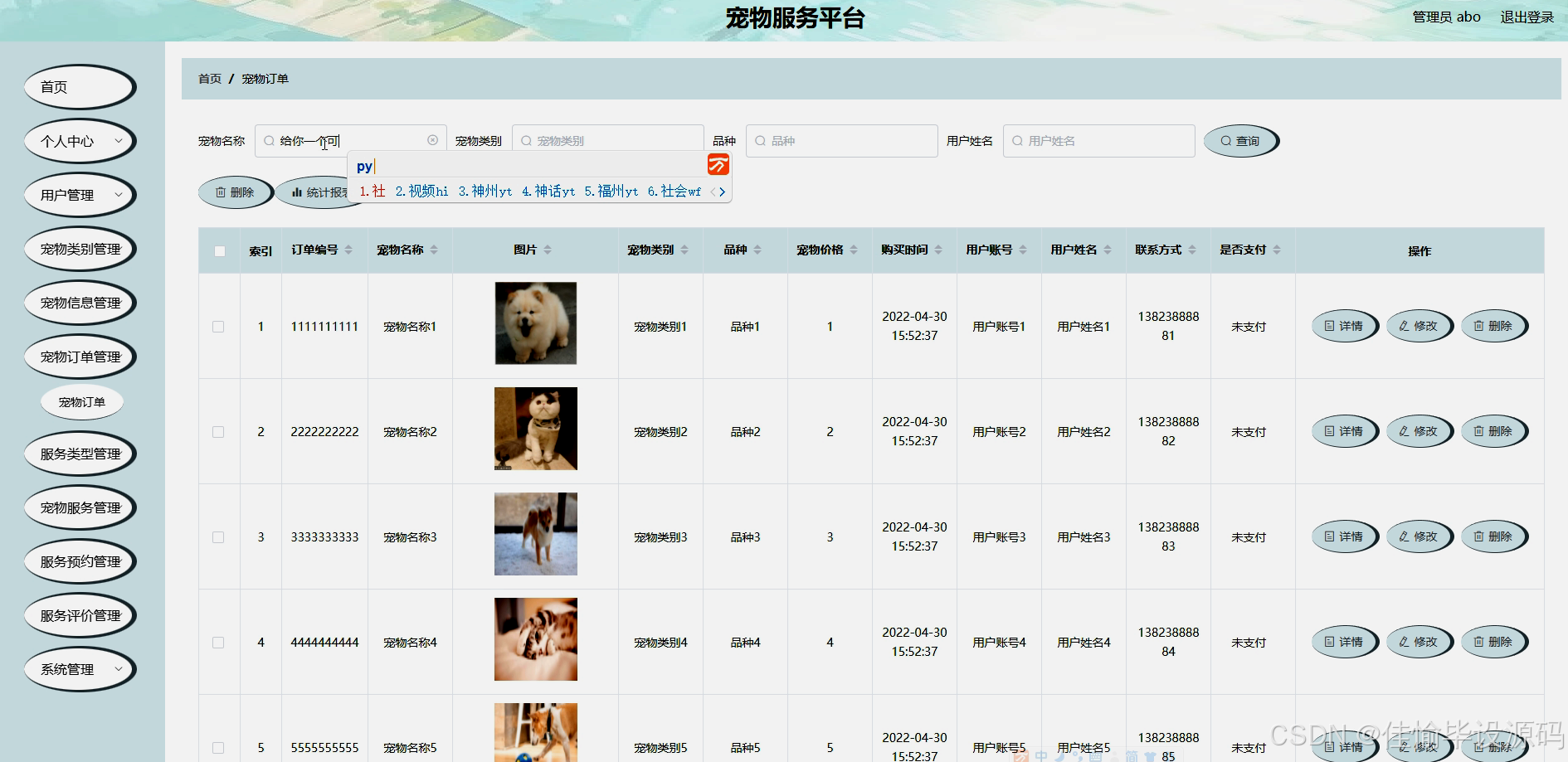This screenshot has height=762, width=1568.
Task: Focus the 宠物类别 search field
Action: point(608,141)
